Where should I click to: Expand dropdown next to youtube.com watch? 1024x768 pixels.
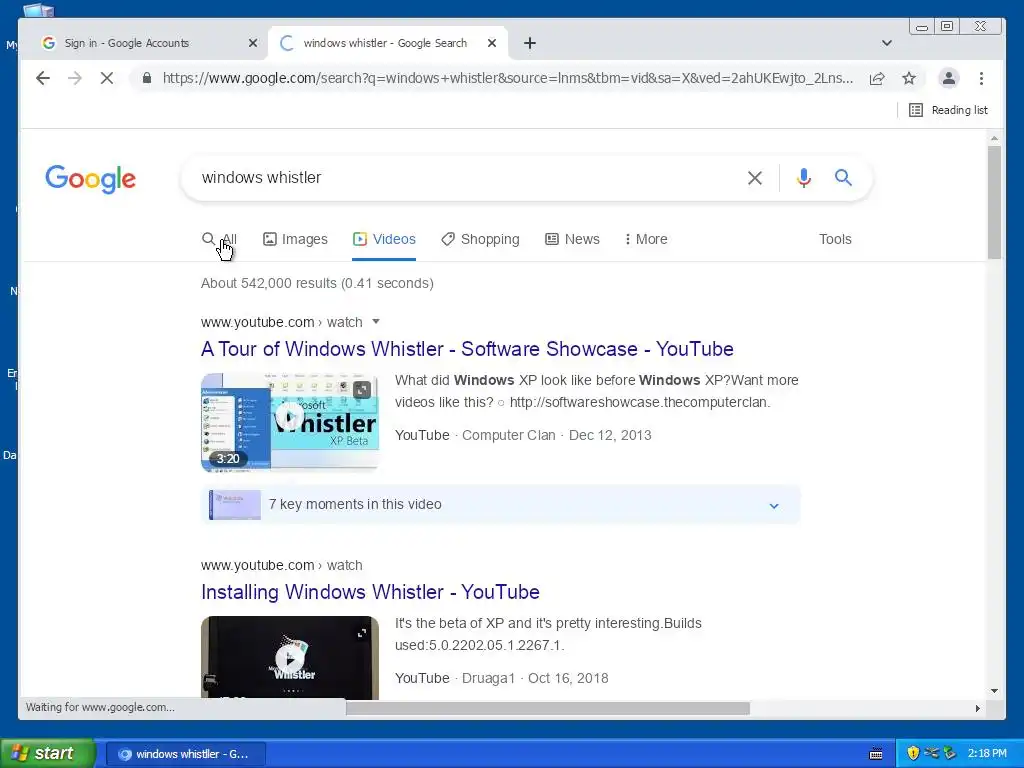point(376,321)
